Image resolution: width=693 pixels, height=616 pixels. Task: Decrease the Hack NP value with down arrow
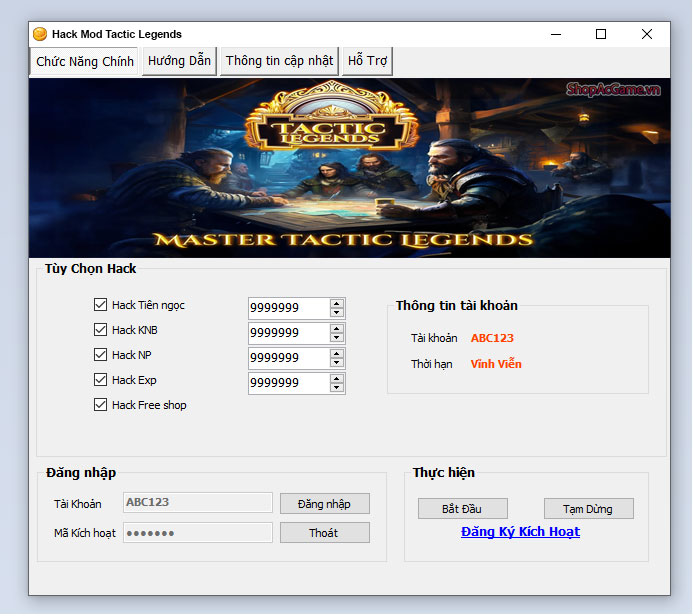pyautogui.click(x=337, y=363)
